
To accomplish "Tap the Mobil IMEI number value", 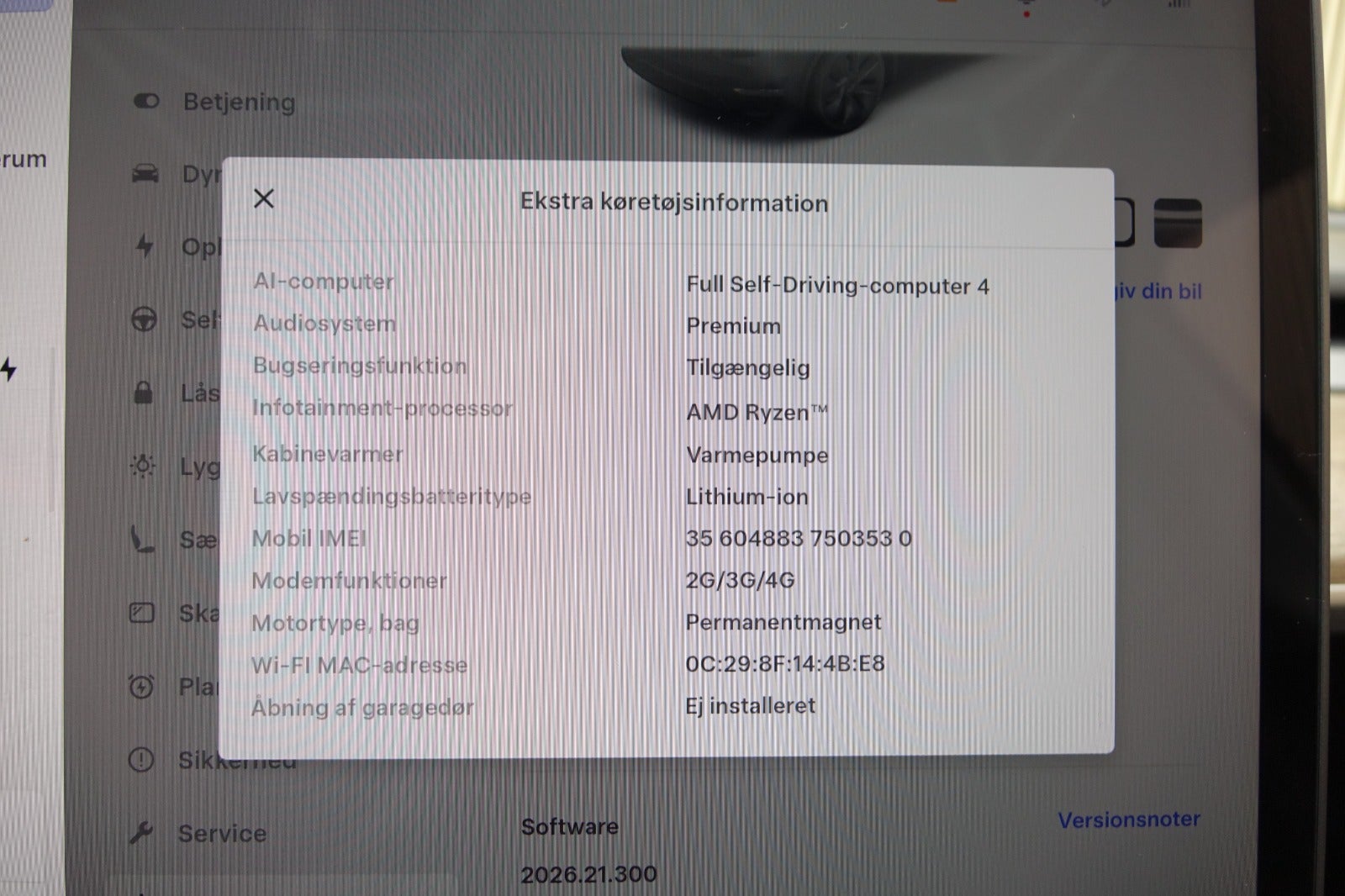I will 799,538.
